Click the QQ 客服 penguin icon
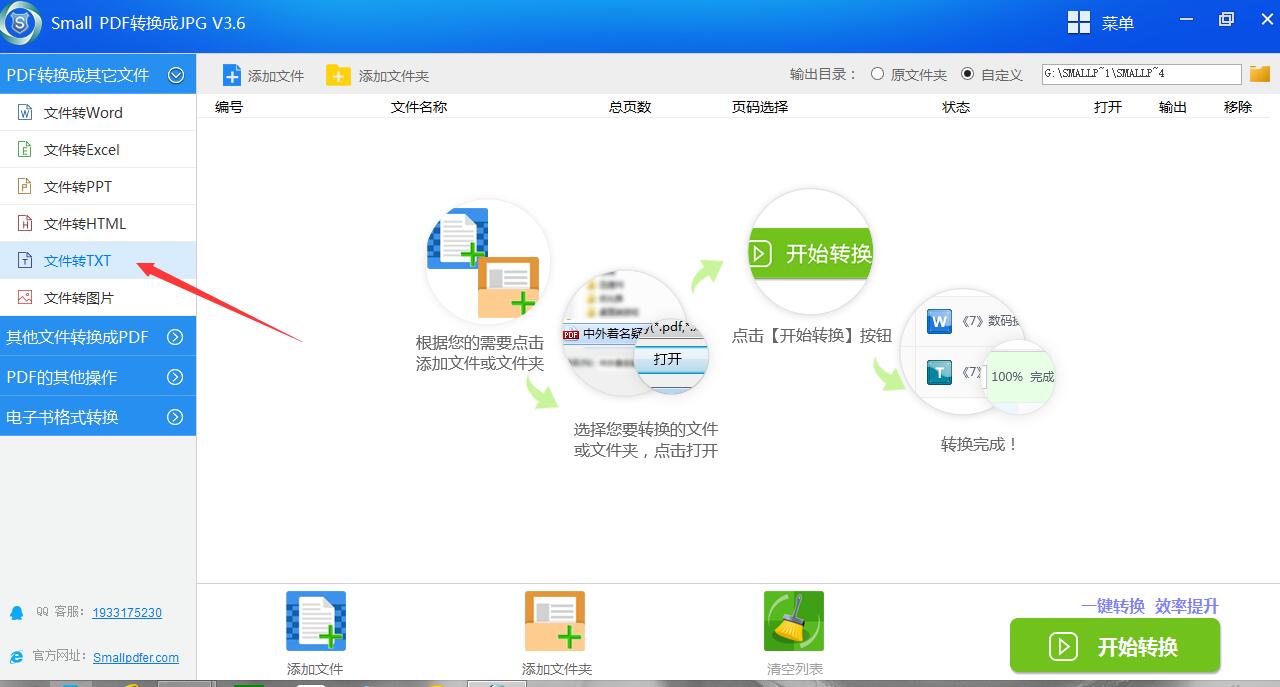This screenshot has width=1280, height=687. click(x=16, y=613)
